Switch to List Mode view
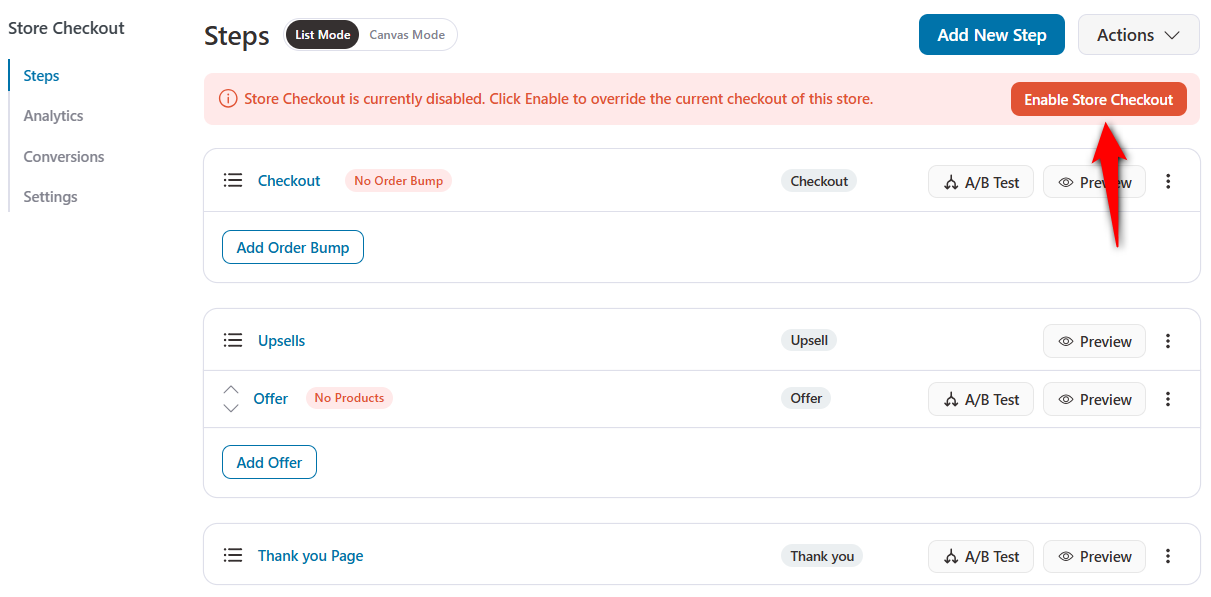Viewport: 1211px width, 597px height. 322,35
